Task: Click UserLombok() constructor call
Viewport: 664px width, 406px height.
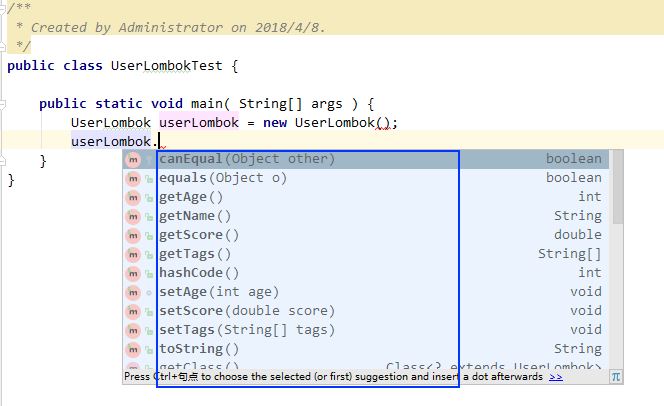Action: (342, 123)
